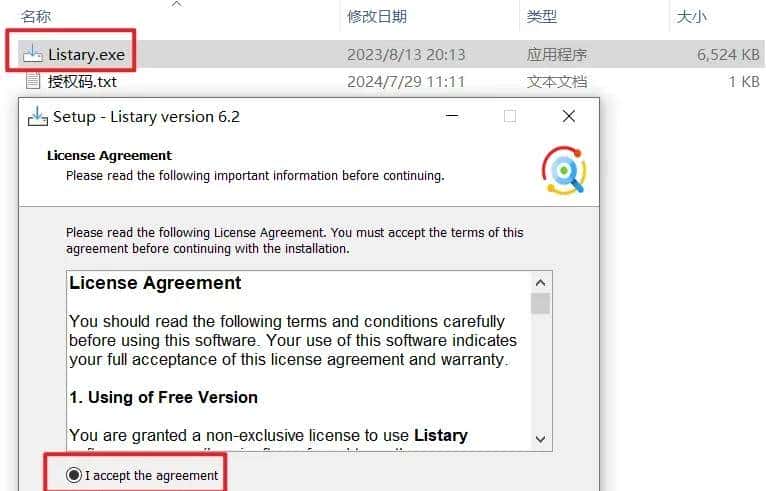The image size is (766, 491).
Task: Select "I accept the agreement" radio button
Action: (x=74, y=475)
